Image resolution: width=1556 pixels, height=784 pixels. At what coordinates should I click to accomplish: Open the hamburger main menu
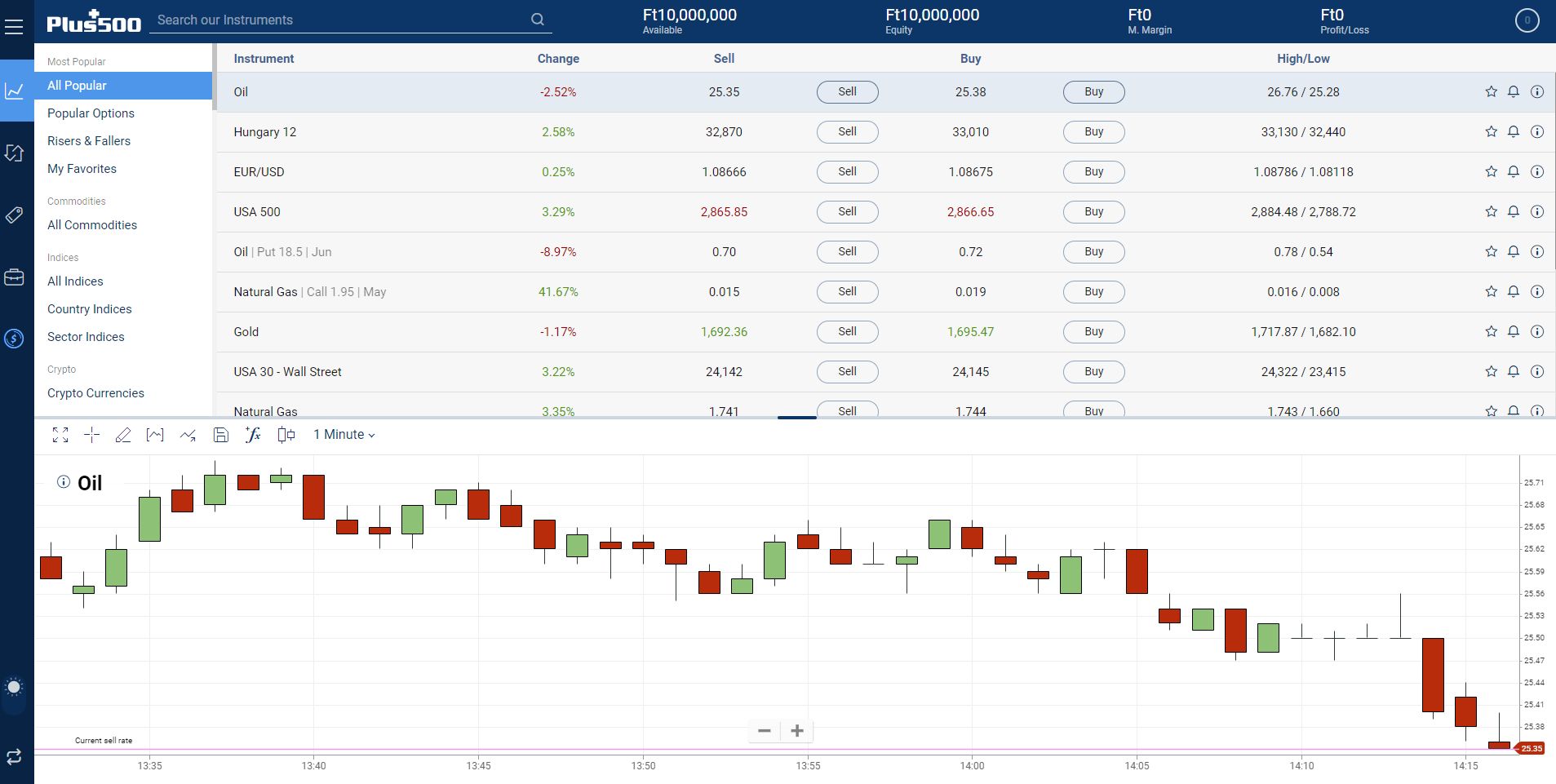pos(14,27)
